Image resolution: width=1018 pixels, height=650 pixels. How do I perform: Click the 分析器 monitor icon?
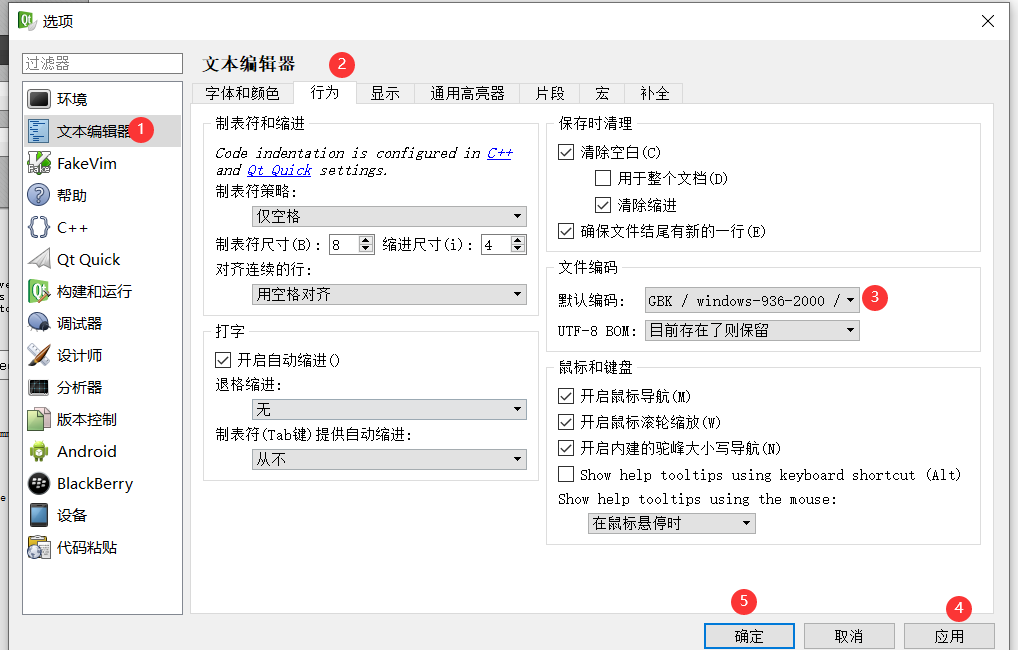38,387
